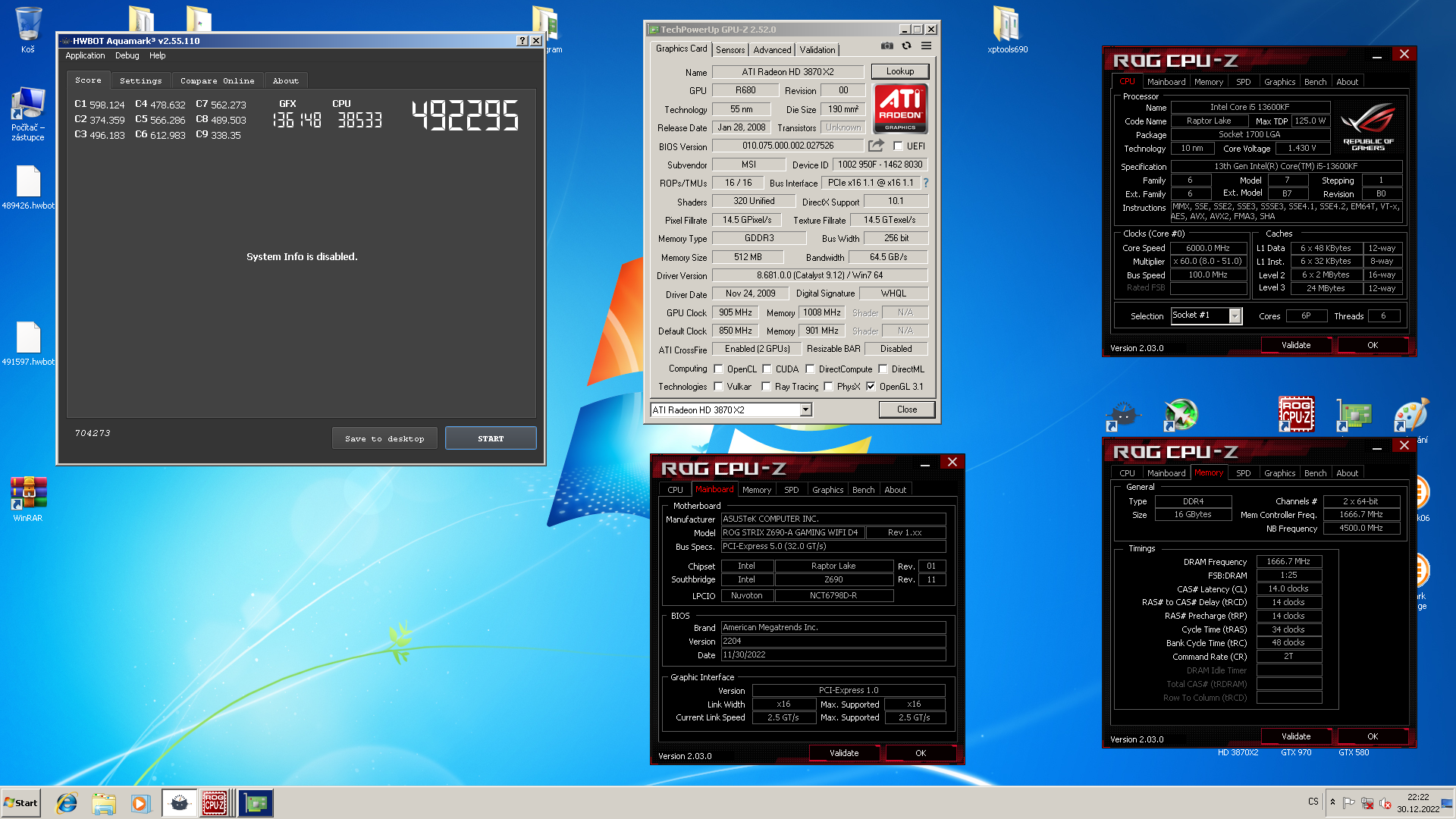Toggle the Vulkan checkbox
This screenshot has width=1456, height=819.
click(x=718, y=387)
